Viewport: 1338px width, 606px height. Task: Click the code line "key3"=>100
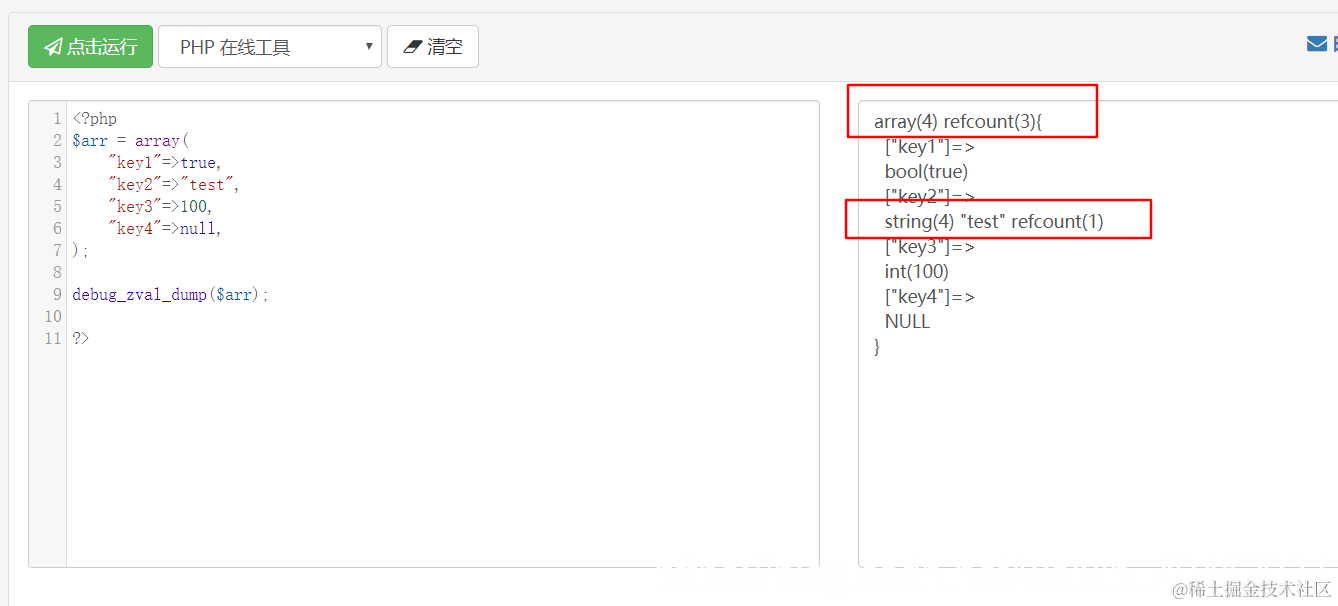coord(160,207)
